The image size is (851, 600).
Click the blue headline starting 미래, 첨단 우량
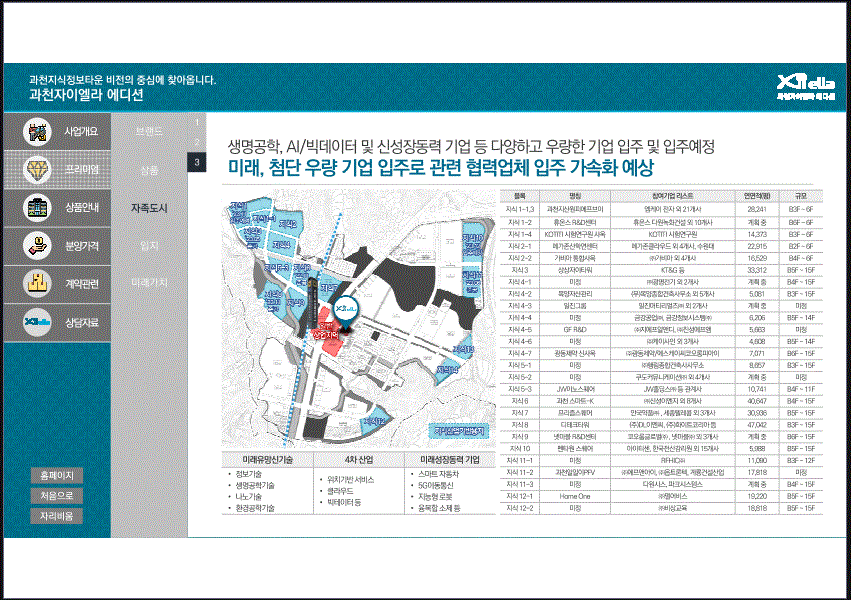(440, 168)
